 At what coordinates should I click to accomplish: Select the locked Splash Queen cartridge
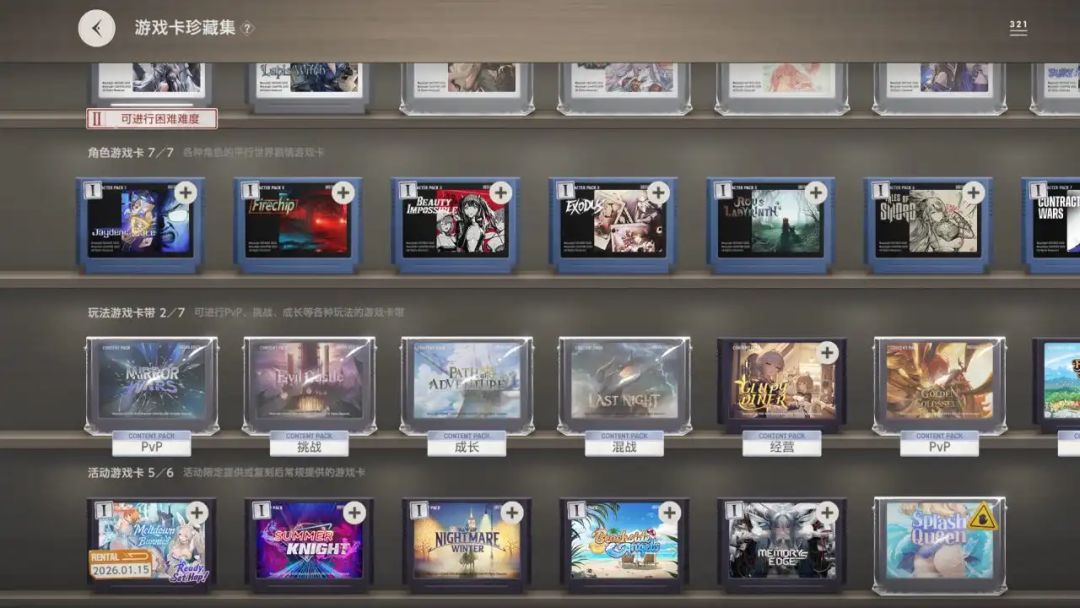point(939,545)
